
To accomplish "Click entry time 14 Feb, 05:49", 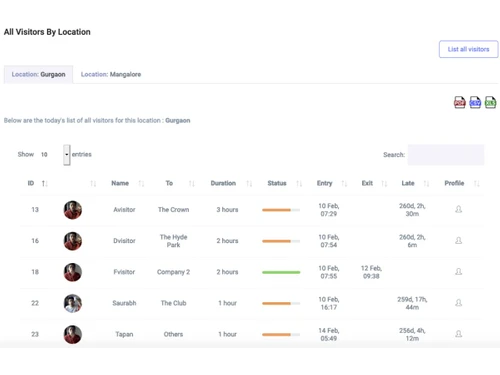I will (329, 334).
